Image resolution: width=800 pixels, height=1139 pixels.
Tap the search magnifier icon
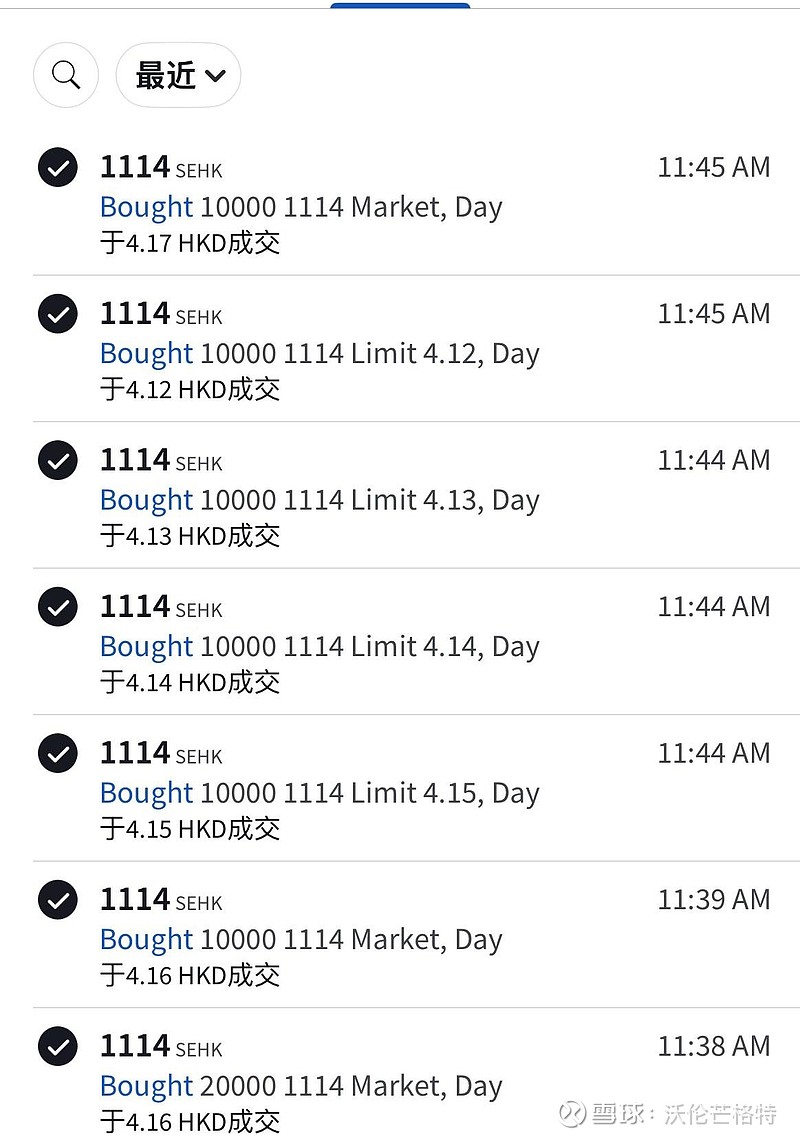click(66, 75)
